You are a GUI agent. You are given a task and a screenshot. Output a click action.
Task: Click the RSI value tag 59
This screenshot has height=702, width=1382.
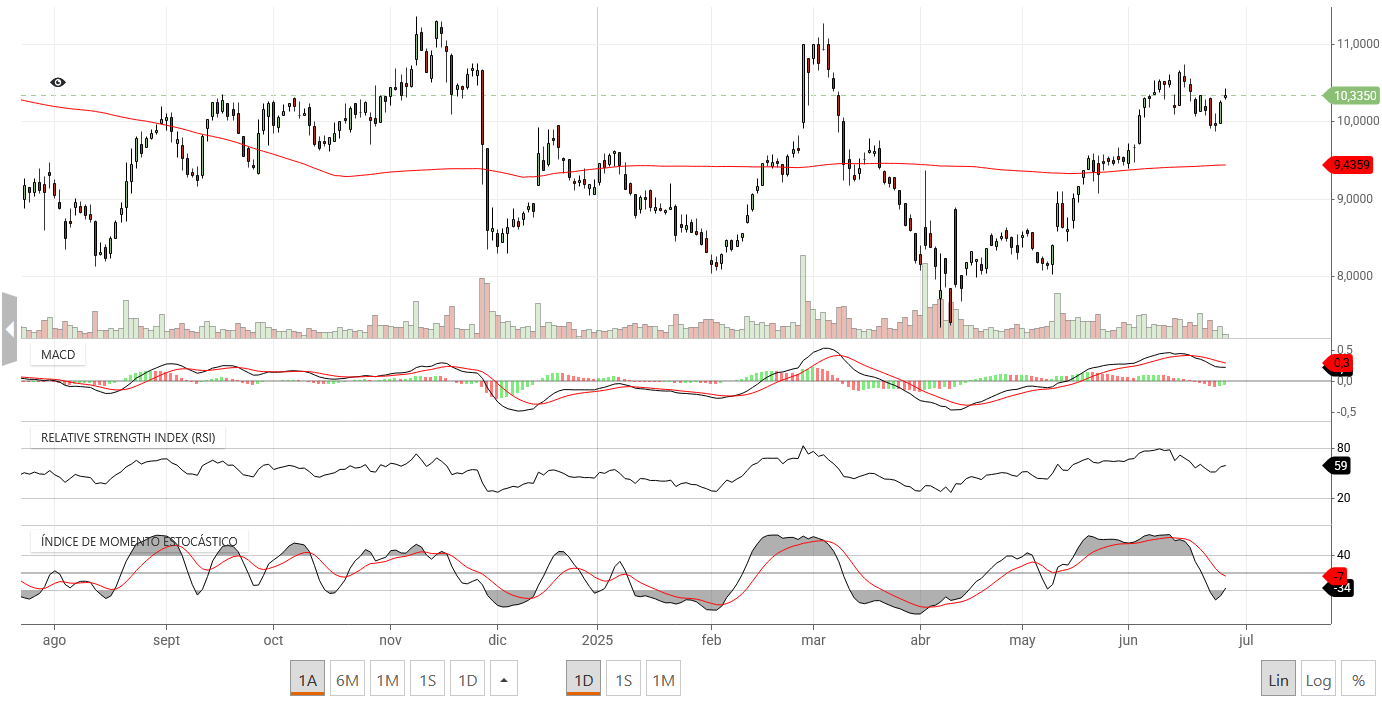pyautogui.click(x=1338, y=466)
